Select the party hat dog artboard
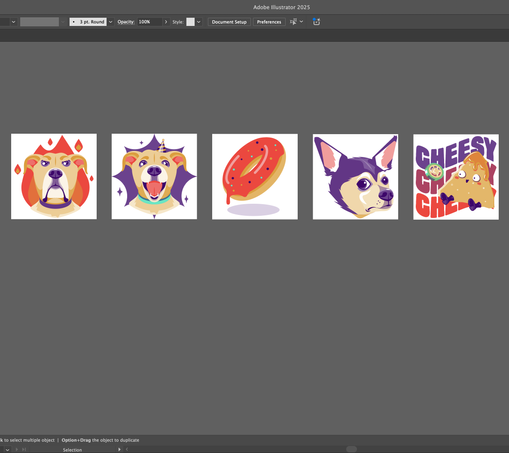Screen dimensions: 509x453 tap(154, 176)
